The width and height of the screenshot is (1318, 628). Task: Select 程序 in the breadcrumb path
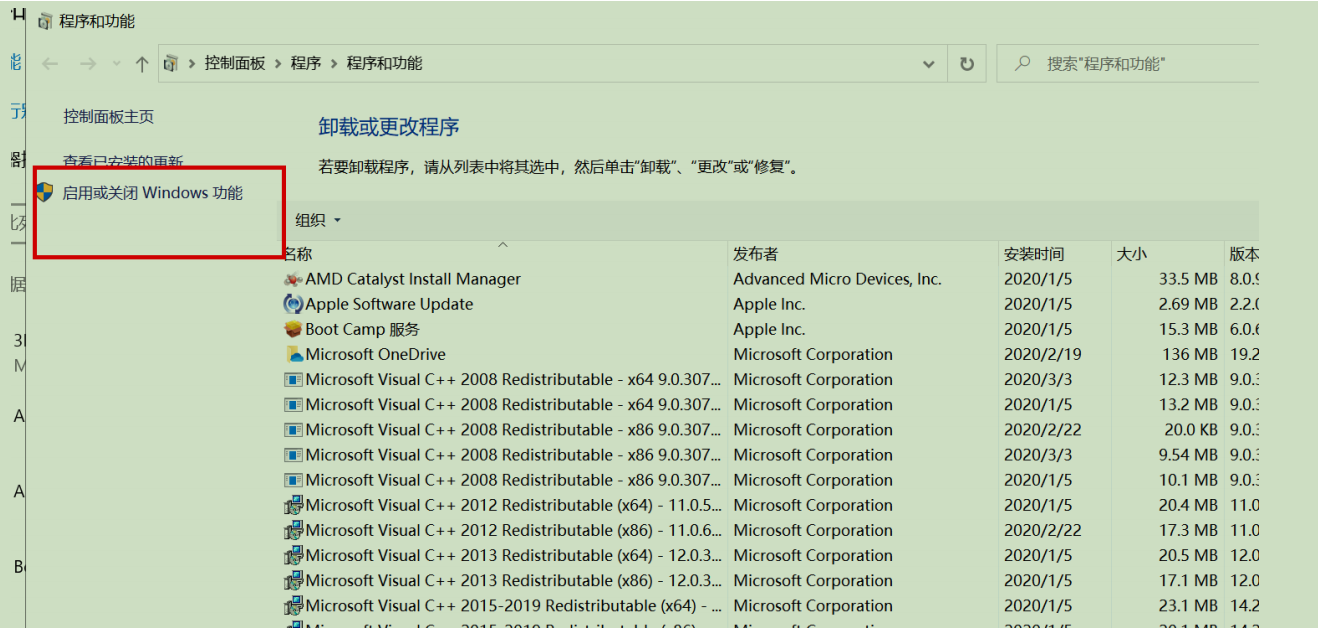(306, 64)
